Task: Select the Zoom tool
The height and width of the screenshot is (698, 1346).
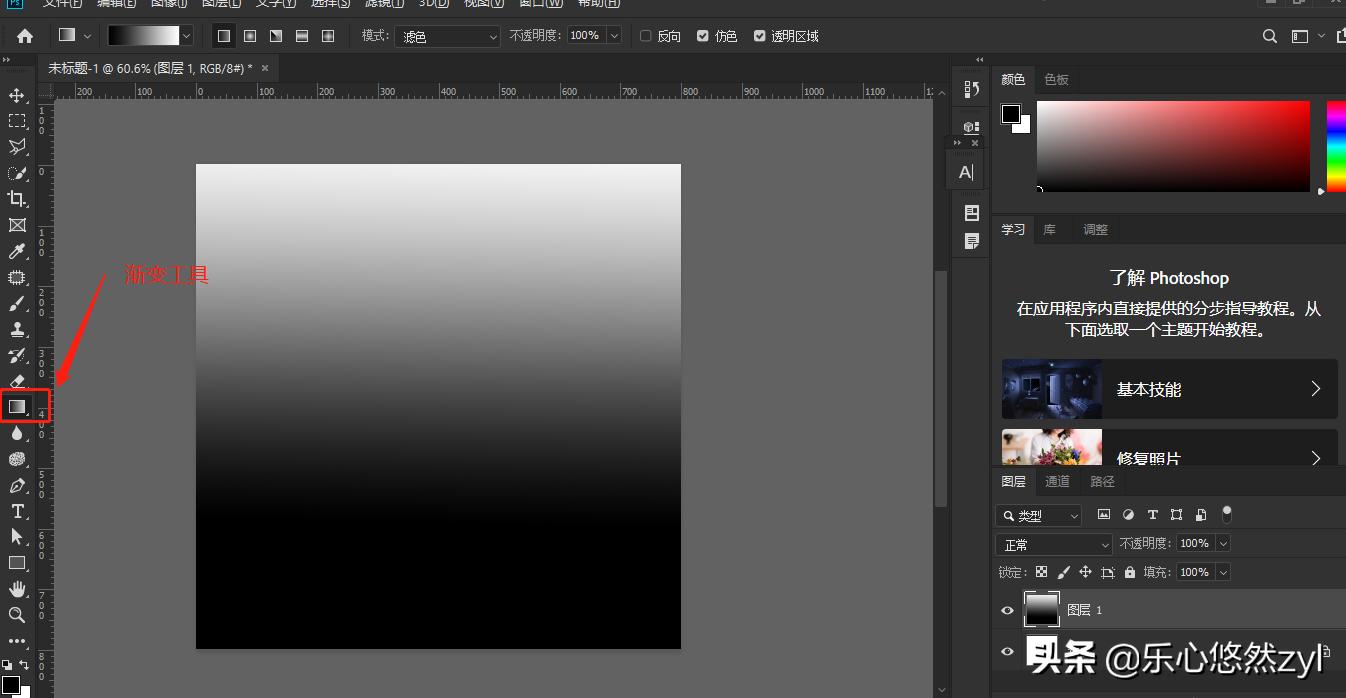Action: [x=17, y=615]
